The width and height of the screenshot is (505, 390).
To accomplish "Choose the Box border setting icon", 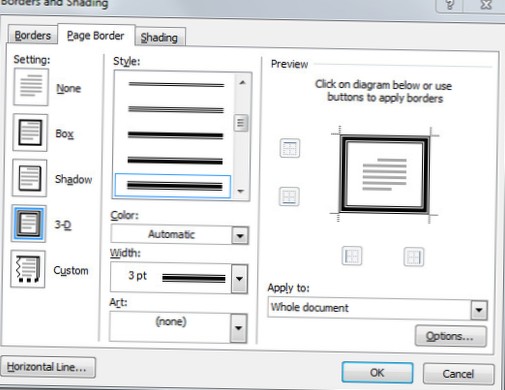I will pyautogui.click(x=30, y=133).
